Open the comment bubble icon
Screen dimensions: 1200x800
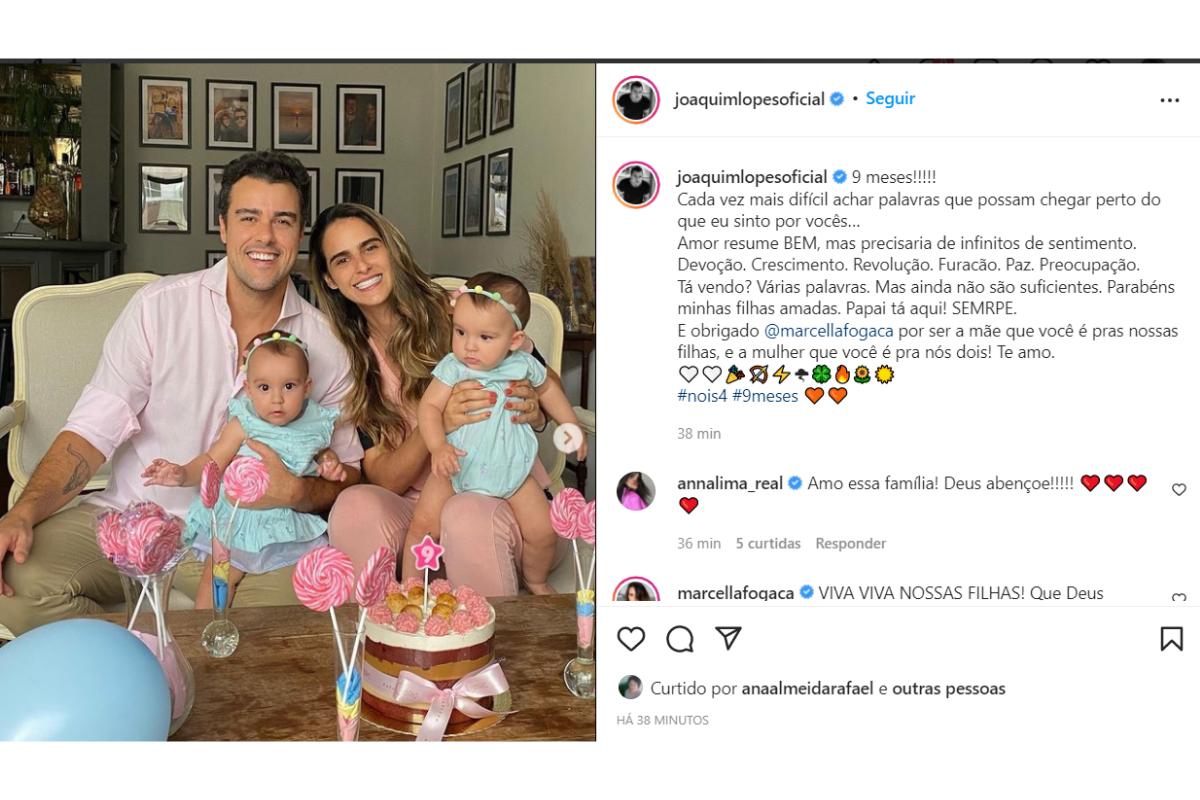click(x=680, y=638)
